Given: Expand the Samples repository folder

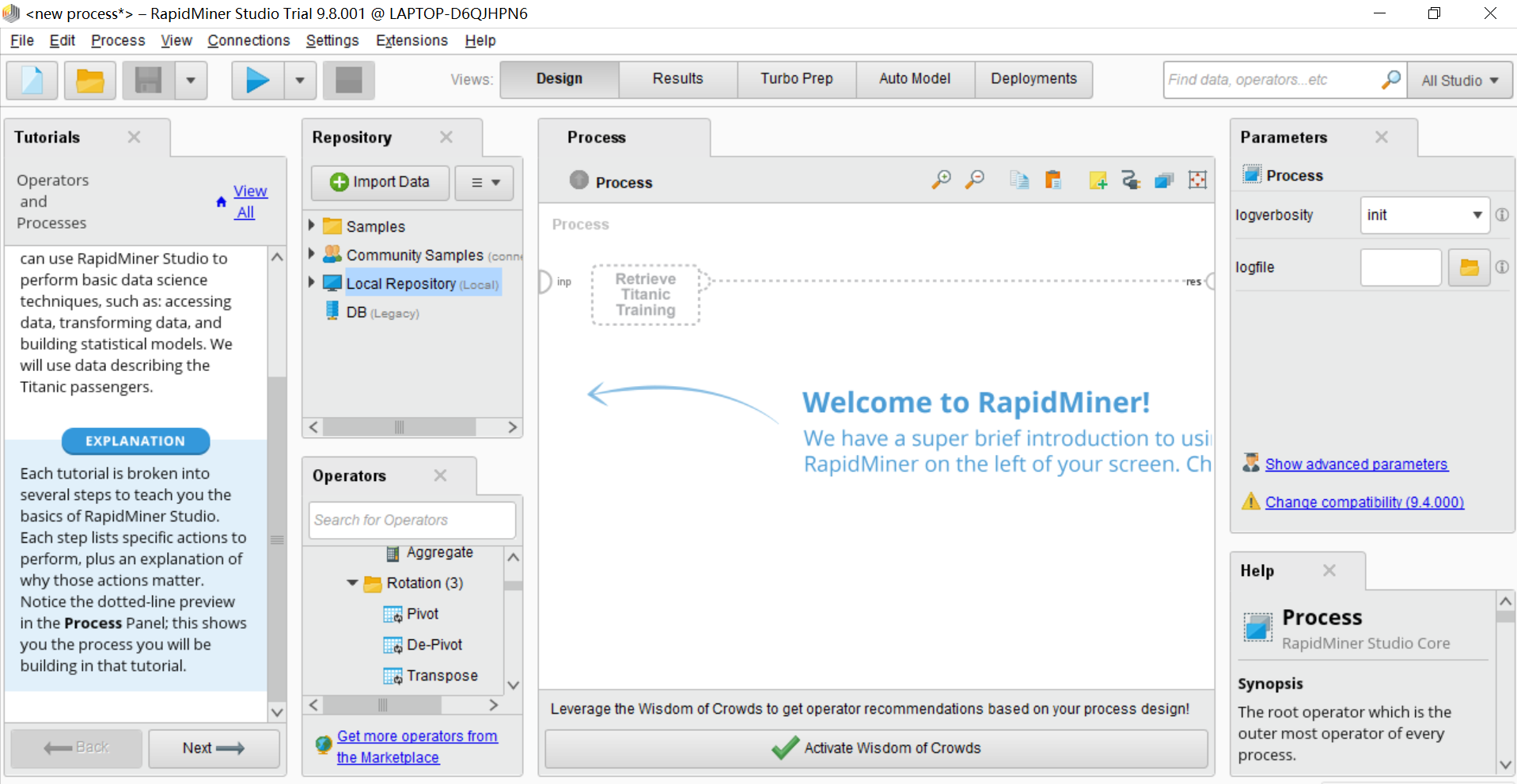Looking at the screenshot, I should (312, 225).
